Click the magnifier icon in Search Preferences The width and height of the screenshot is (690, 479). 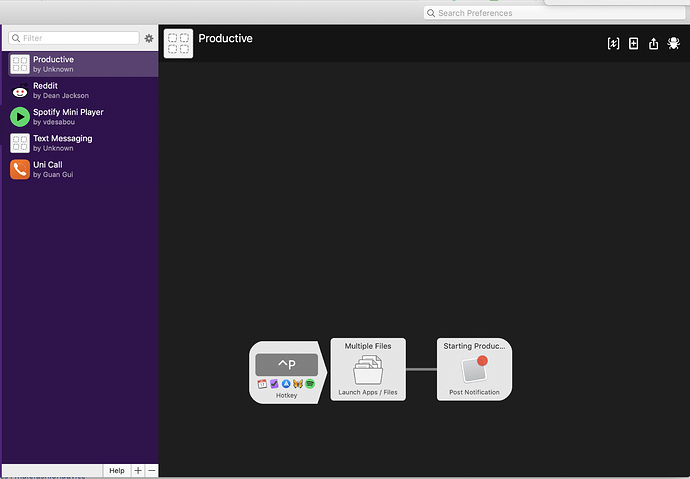pyautogui.click(x=431, y=13)
